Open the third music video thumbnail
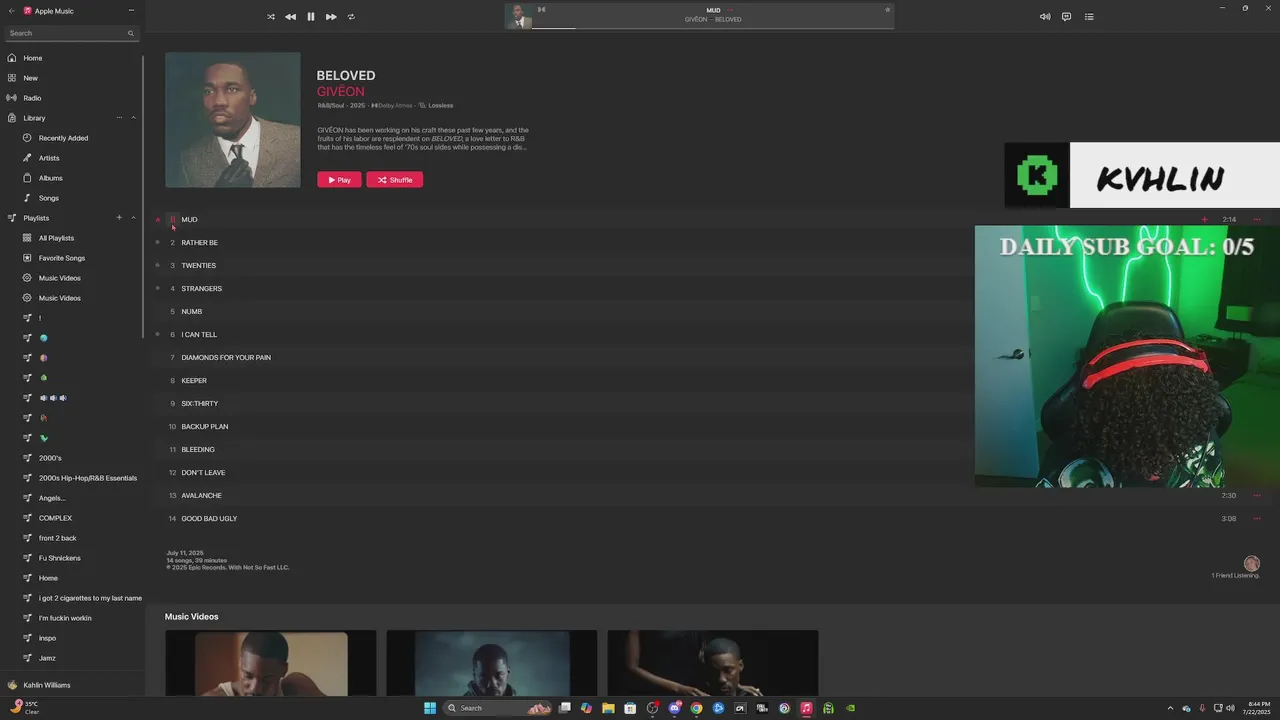 click(x=712, y=662)
